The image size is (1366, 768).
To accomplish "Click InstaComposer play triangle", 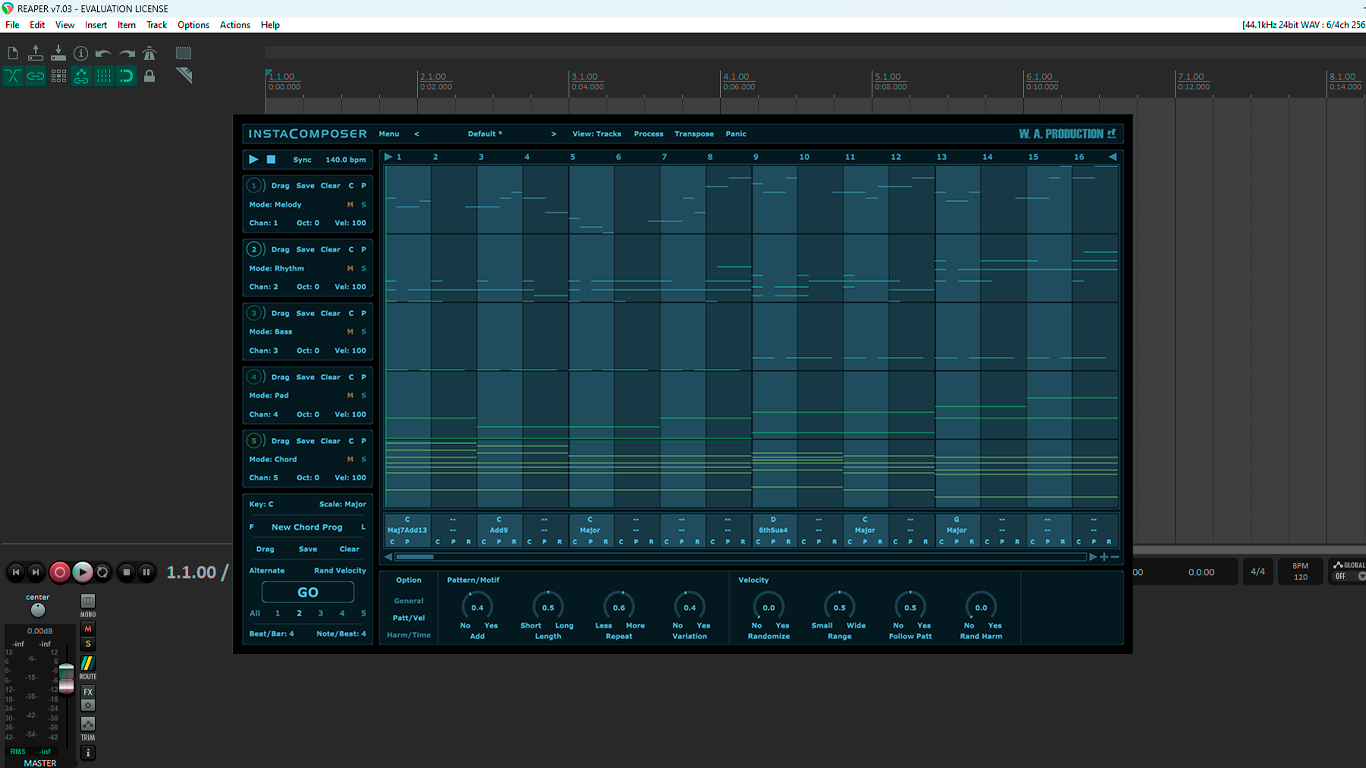I will tap(254, 159).
